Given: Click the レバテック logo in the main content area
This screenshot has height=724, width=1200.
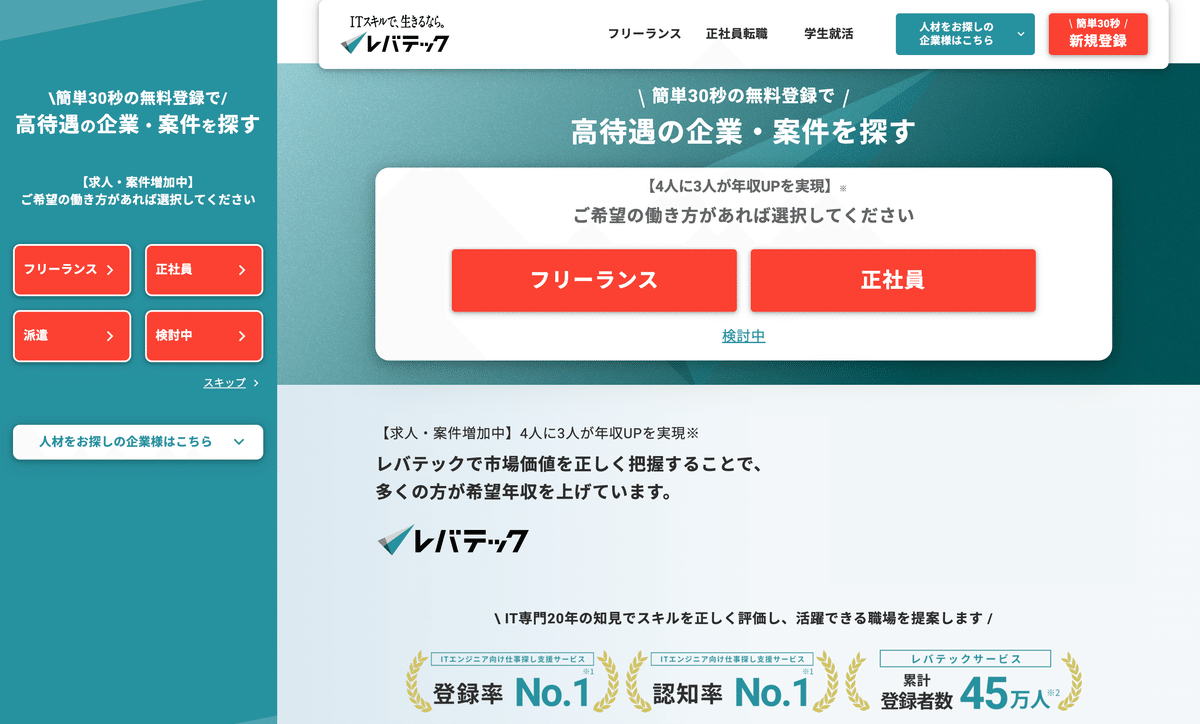Looking at the screenshot, I should pos(453,540).
